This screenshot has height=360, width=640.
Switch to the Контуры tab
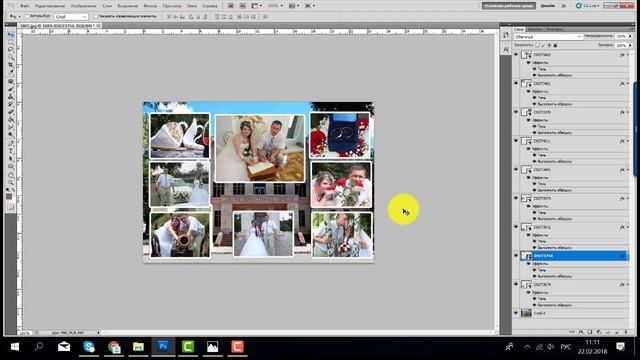coord(555,29)
